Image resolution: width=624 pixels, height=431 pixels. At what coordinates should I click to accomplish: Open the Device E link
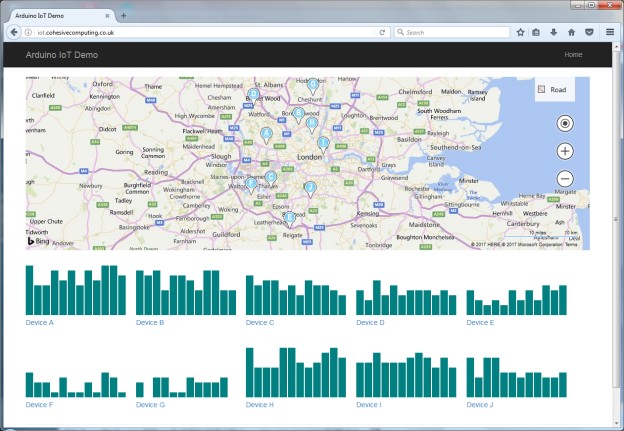(480, 323)
